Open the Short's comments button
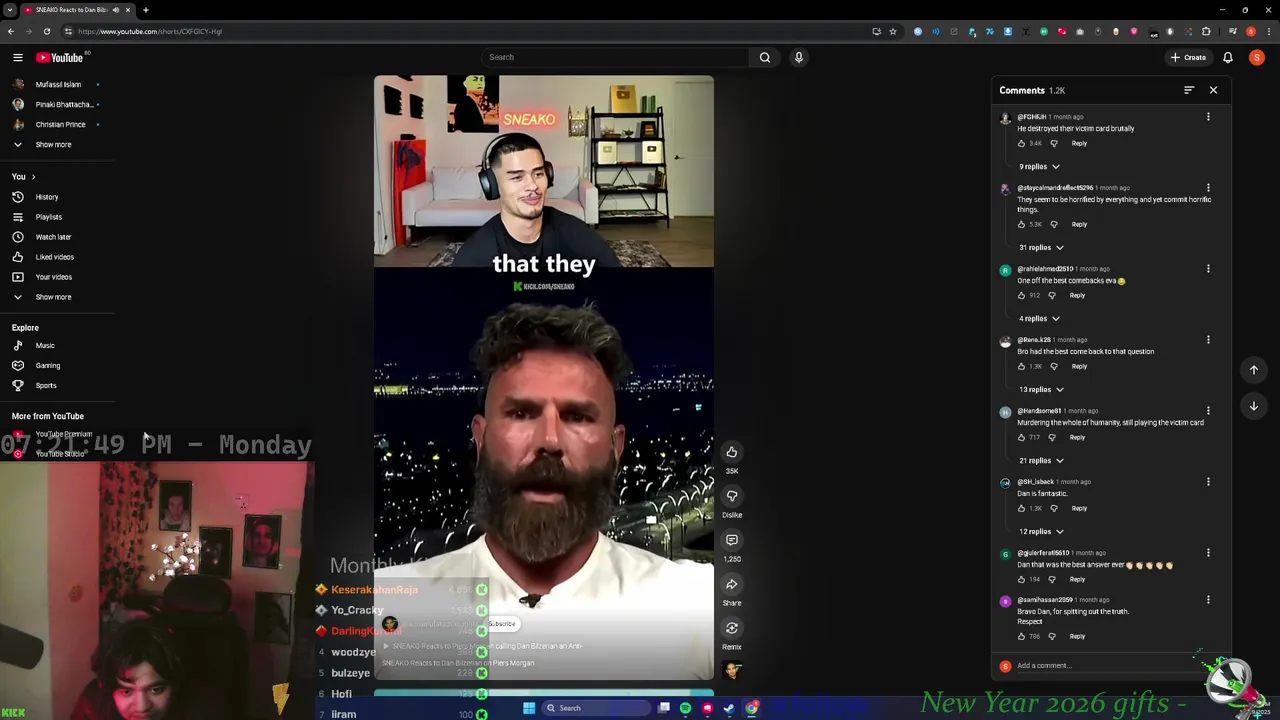 [x=732, y=540]
